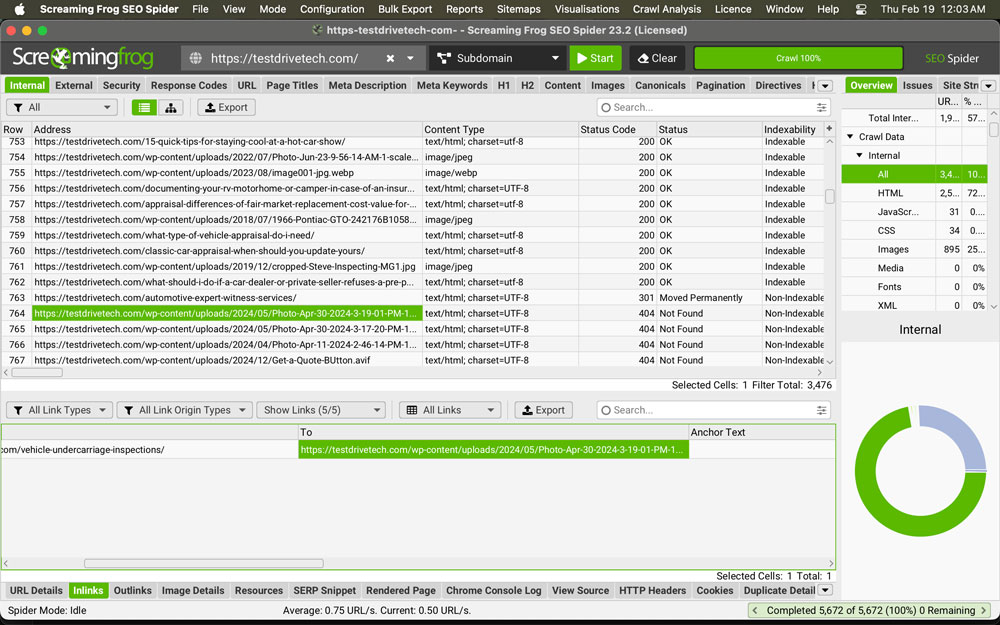The width and height of the screenshot is (1000, 625).
Task: Open macOS Control Center icon
Action: coord(860,9)
